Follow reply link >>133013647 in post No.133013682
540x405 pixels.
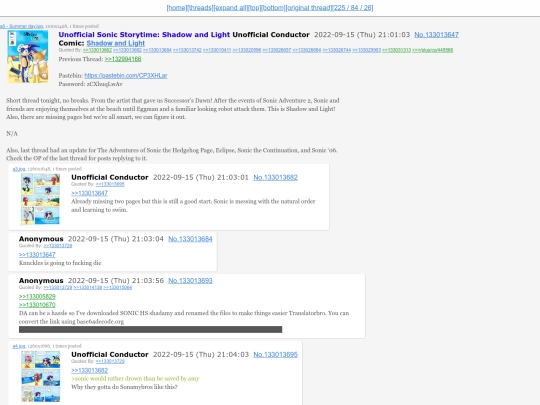pos(89,194)
